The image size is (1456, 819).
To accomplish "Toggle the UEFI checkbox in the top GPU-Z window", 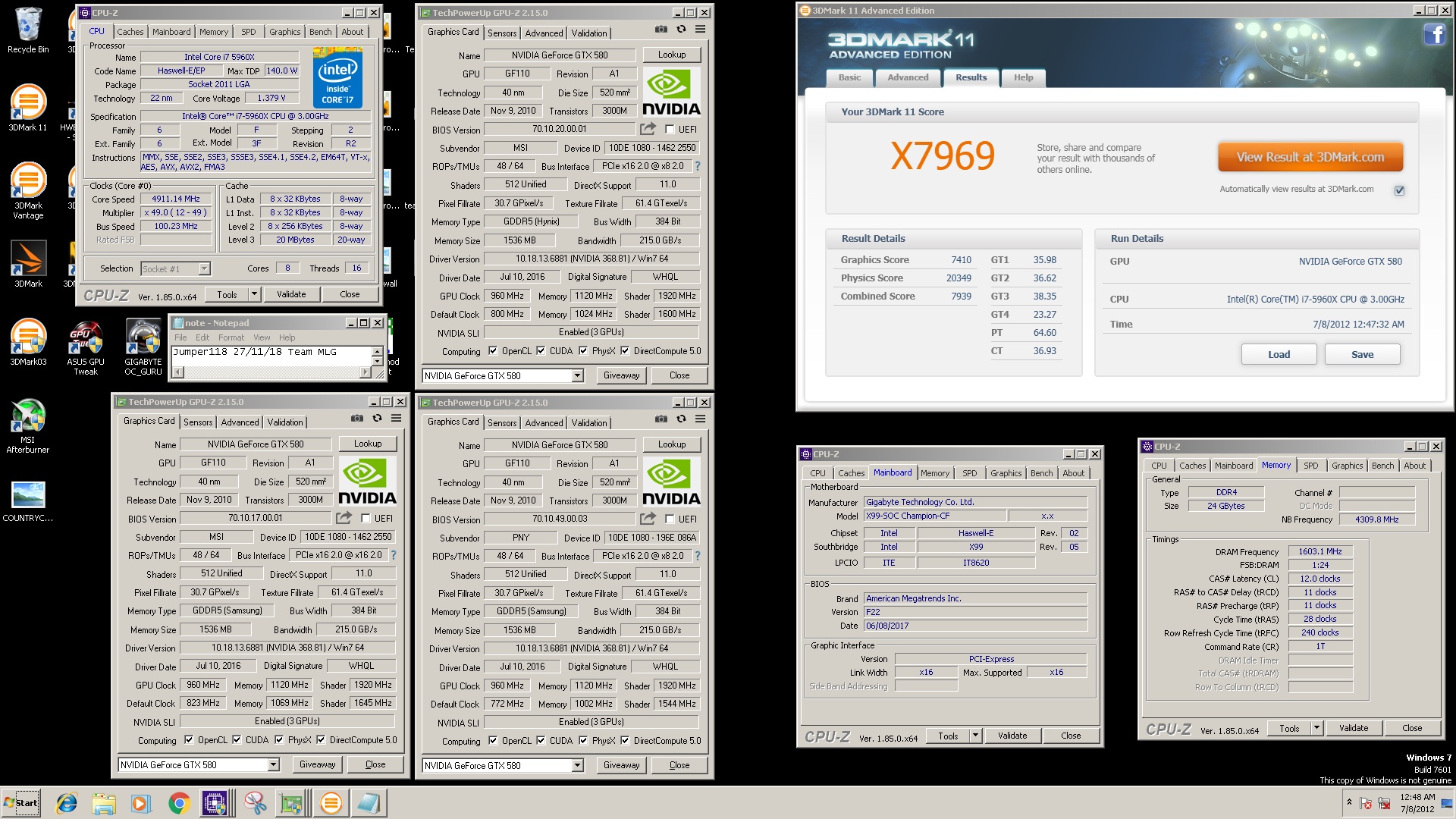I will [670, 130].
